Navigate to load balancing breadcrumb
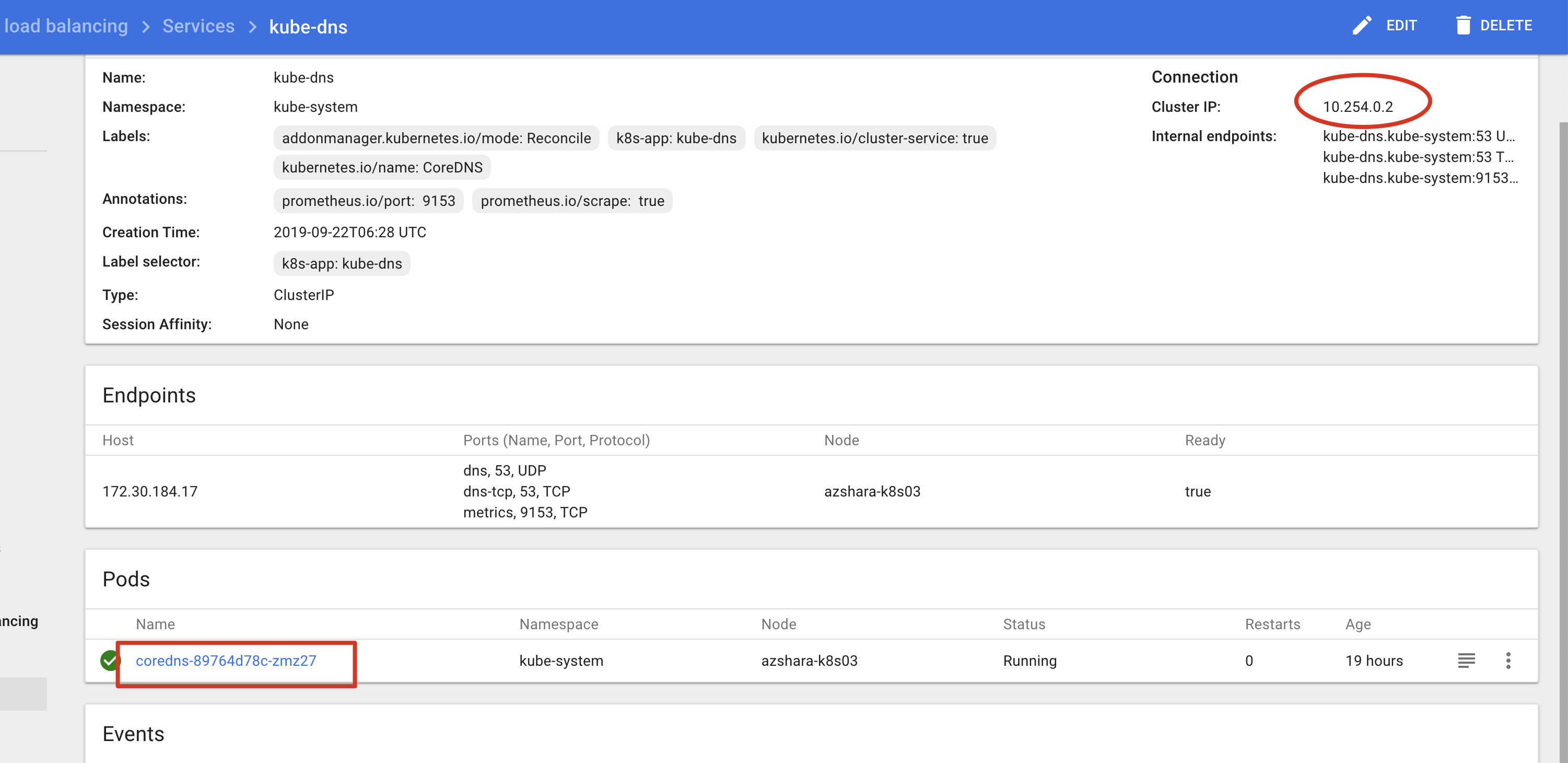The width and height of the screenshot is (1568, 763). tap(66, 26)
